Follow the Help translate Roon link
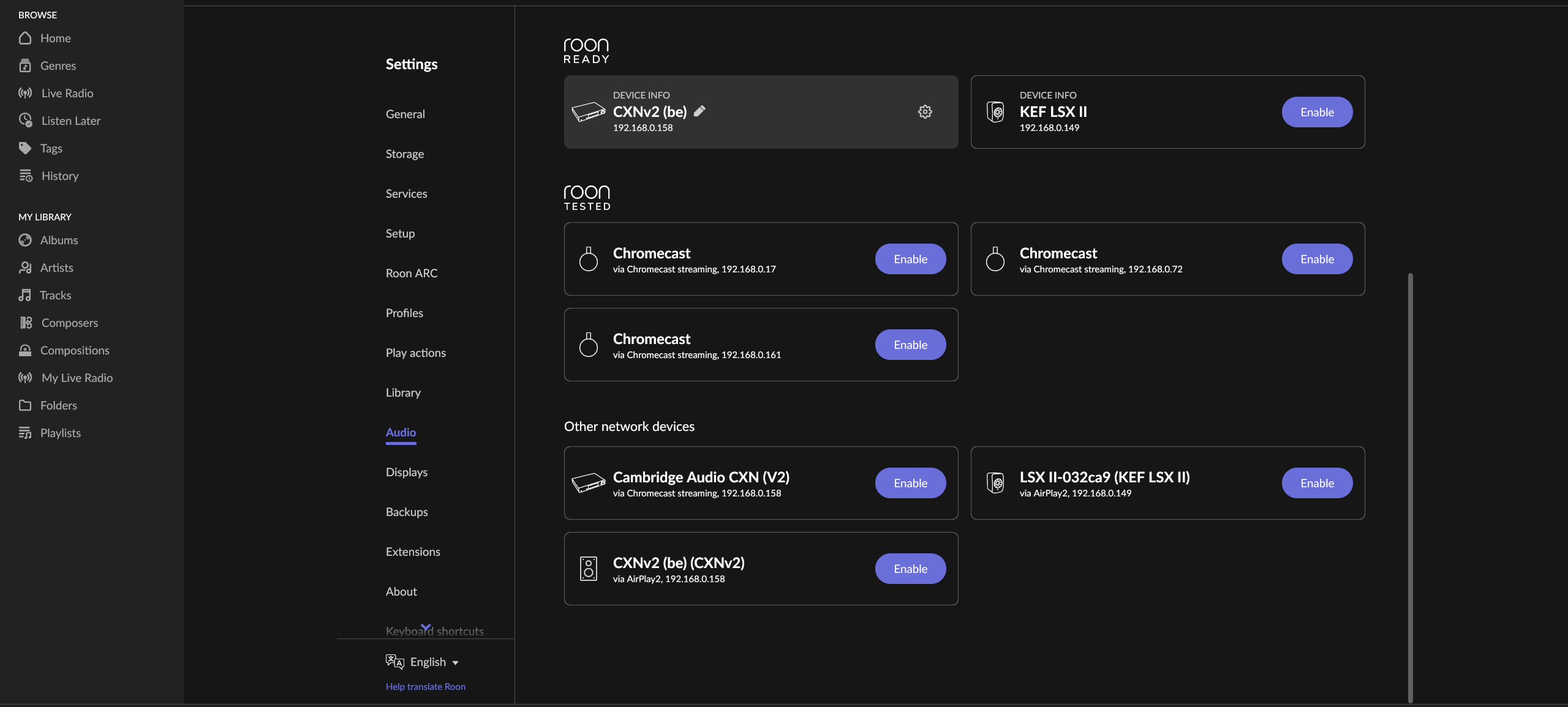 (x=426, y=687)
